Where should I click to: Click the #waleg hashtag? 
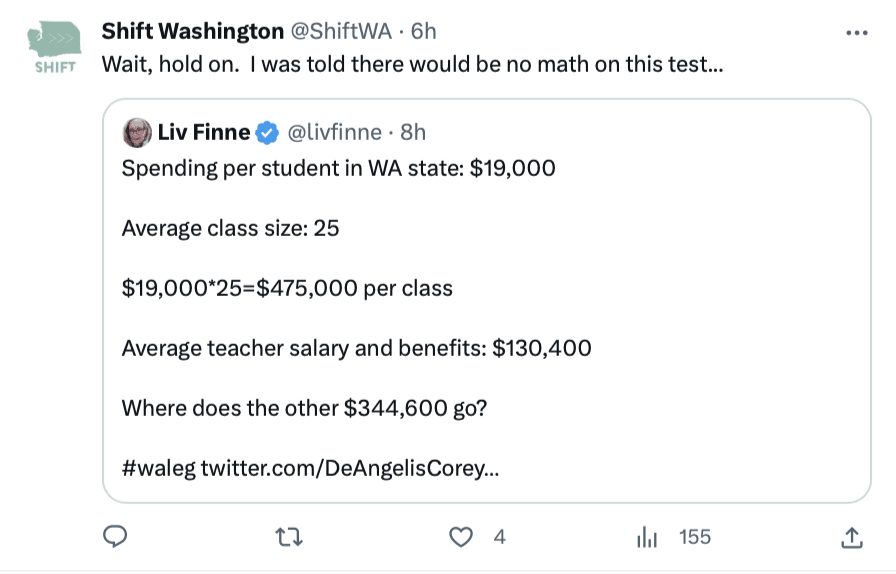[157, 468]
